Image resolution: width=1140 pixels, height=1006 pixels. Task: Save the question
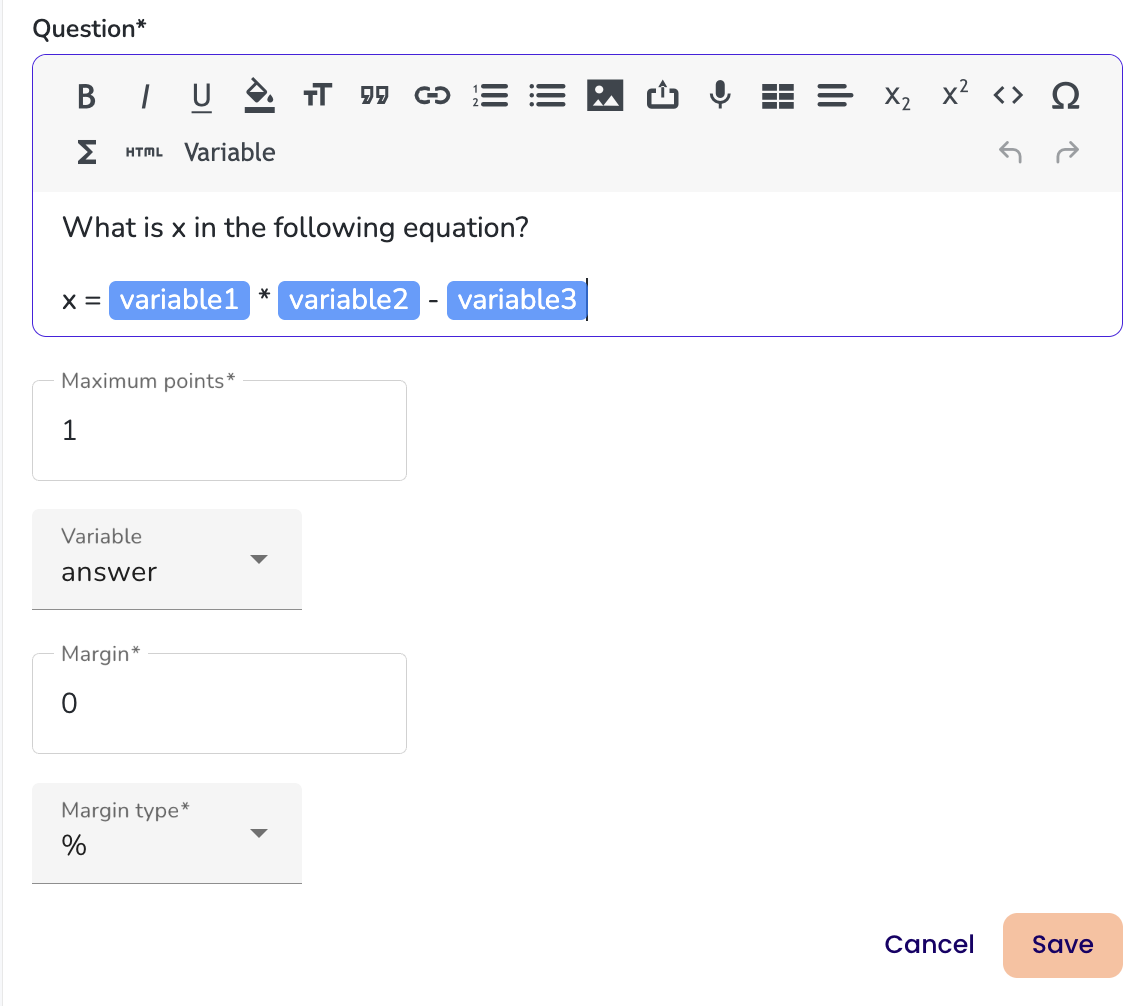pyautogui.click(x=1062, y=945)
